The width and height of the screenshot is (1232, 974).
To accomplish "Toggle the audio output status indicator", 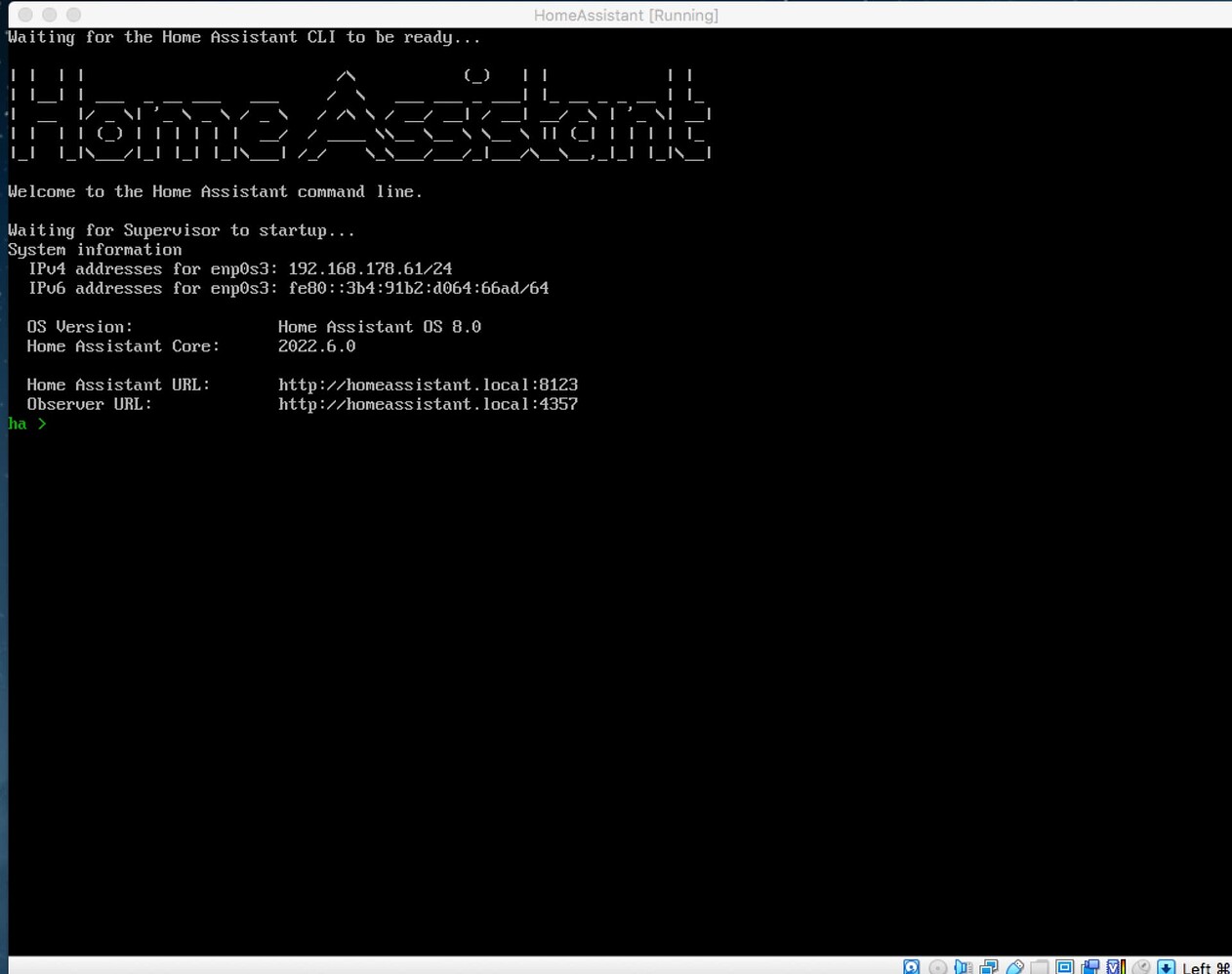I will point(964,967).
